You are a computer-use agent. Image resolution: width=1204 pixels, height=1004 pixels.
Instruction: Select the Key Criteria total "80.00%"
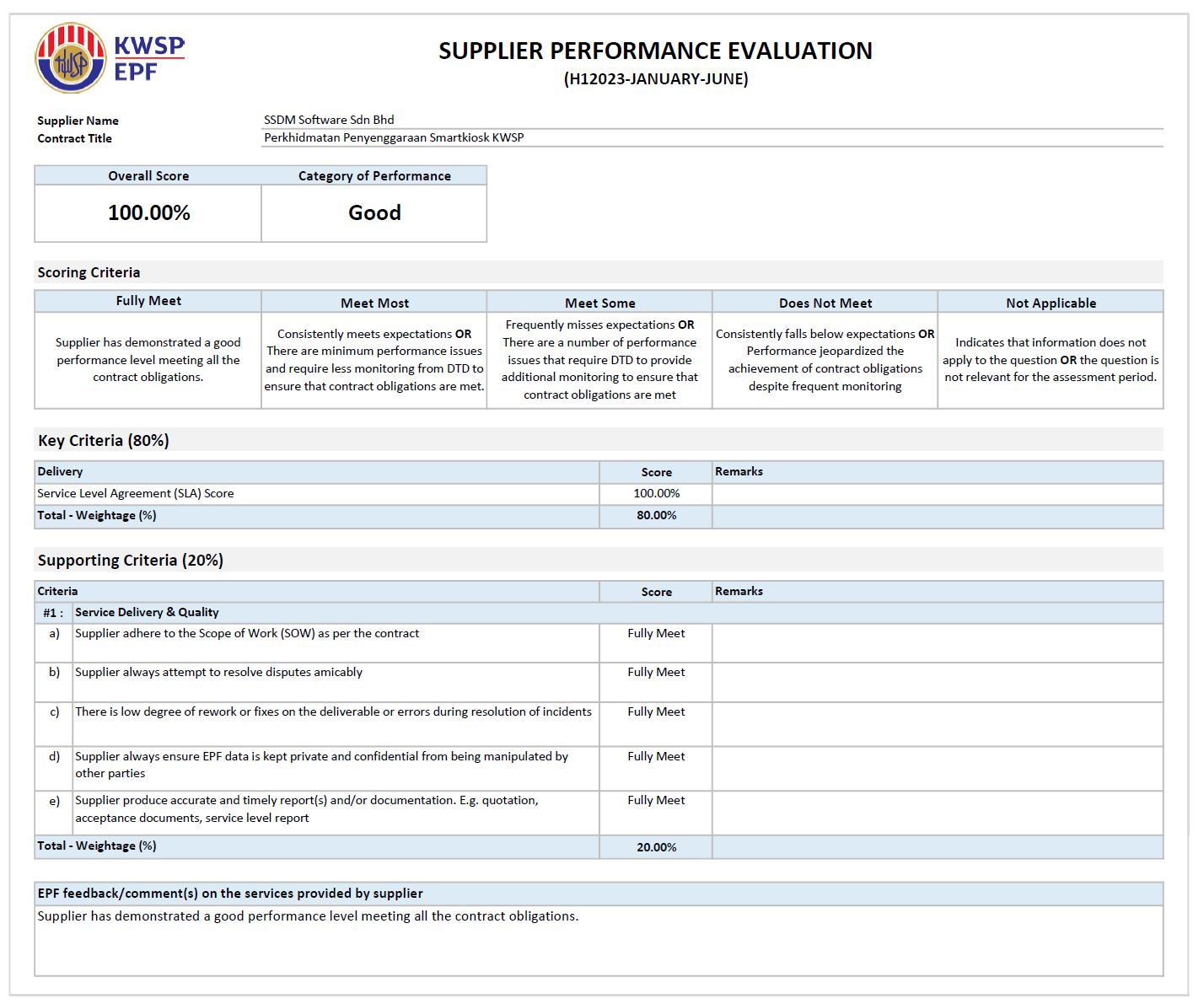coord(656,515)
